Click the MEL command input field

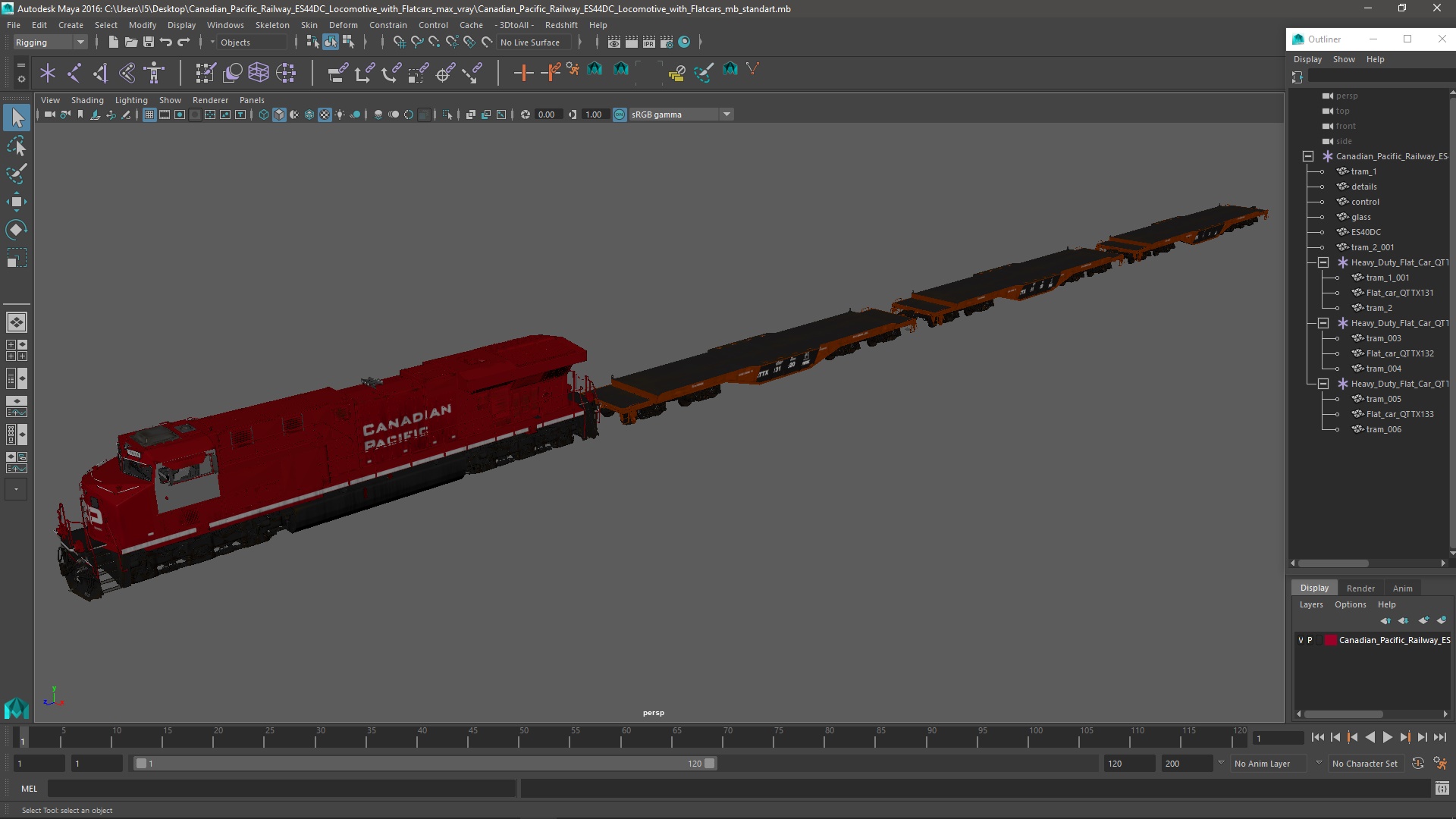(x=282, y=789)
